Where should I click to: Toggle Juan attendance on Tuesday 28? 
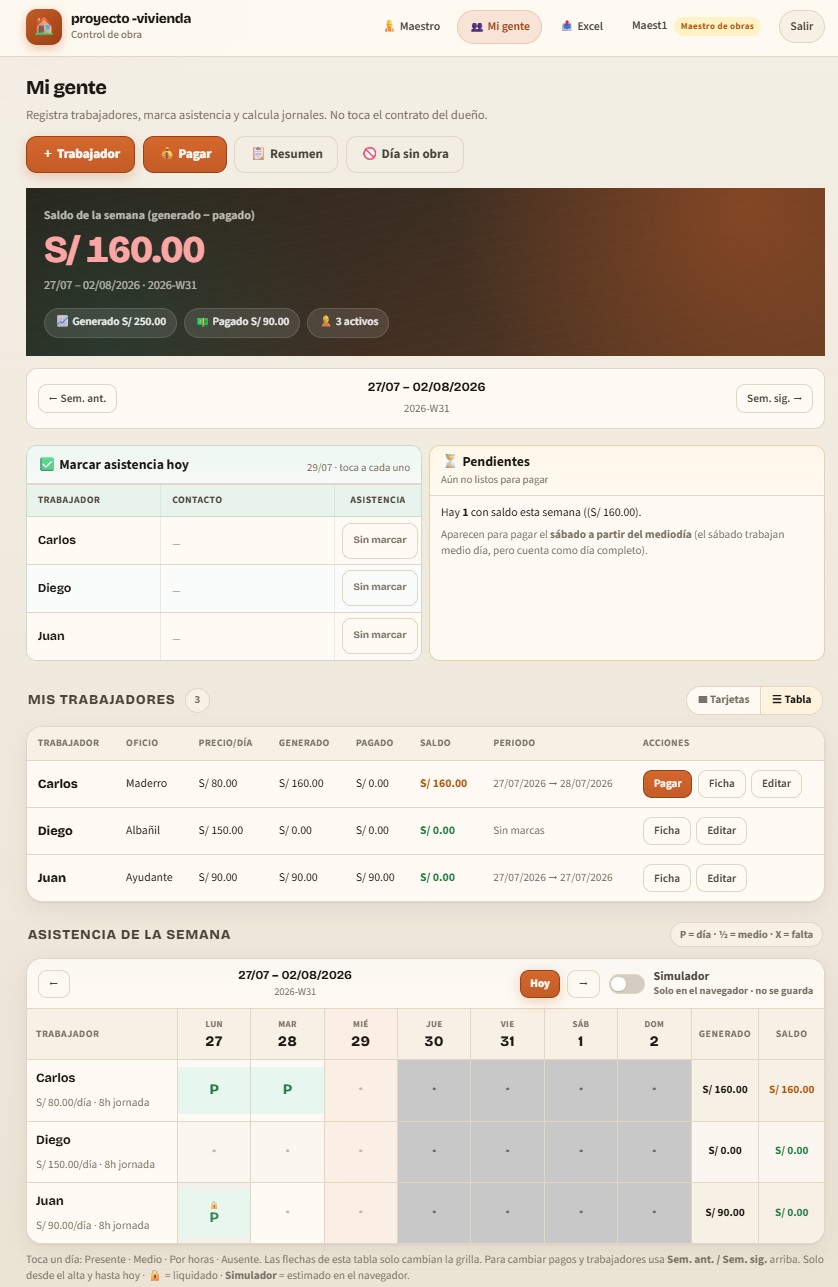click(x=287, y=1212)
